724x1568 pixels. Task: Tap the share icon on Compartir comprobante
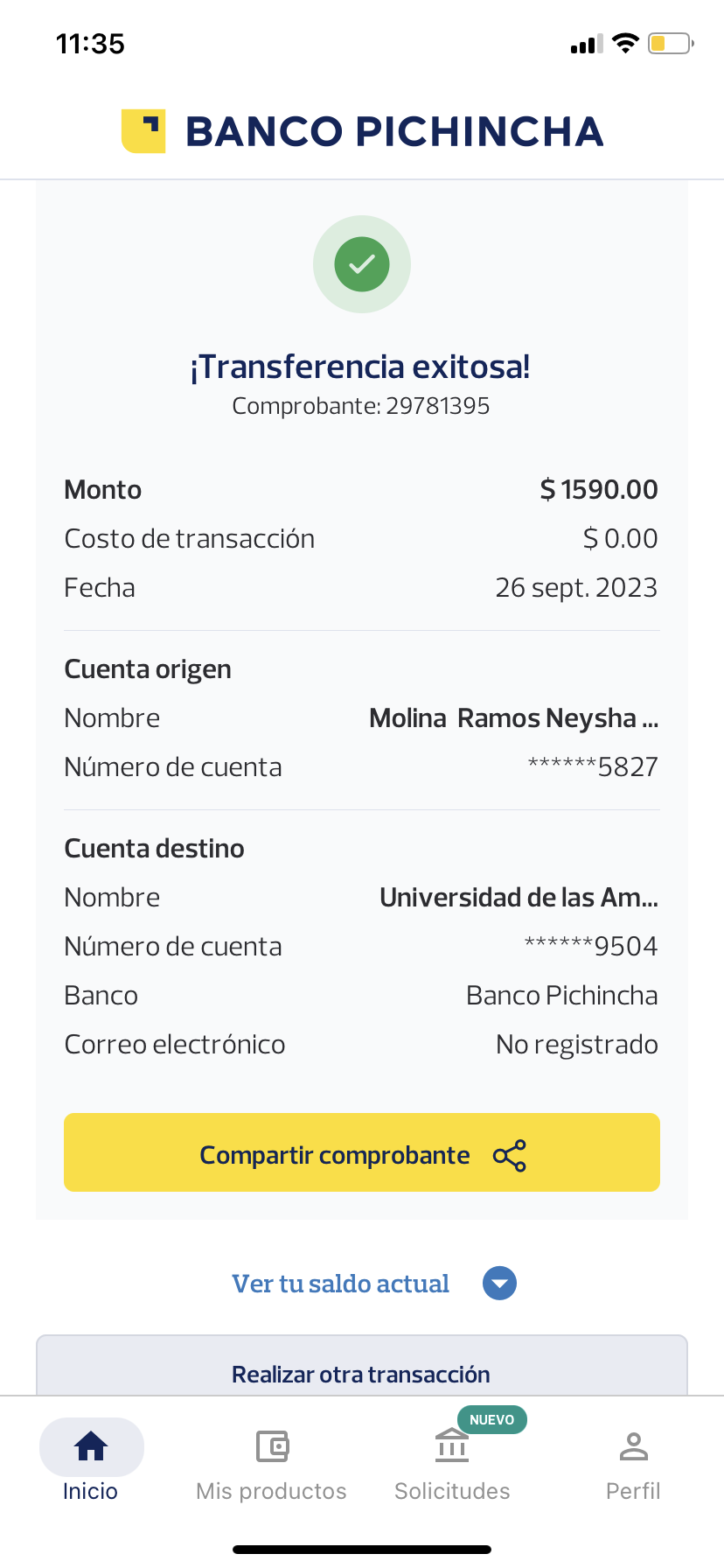click(x=510, y=1156)
